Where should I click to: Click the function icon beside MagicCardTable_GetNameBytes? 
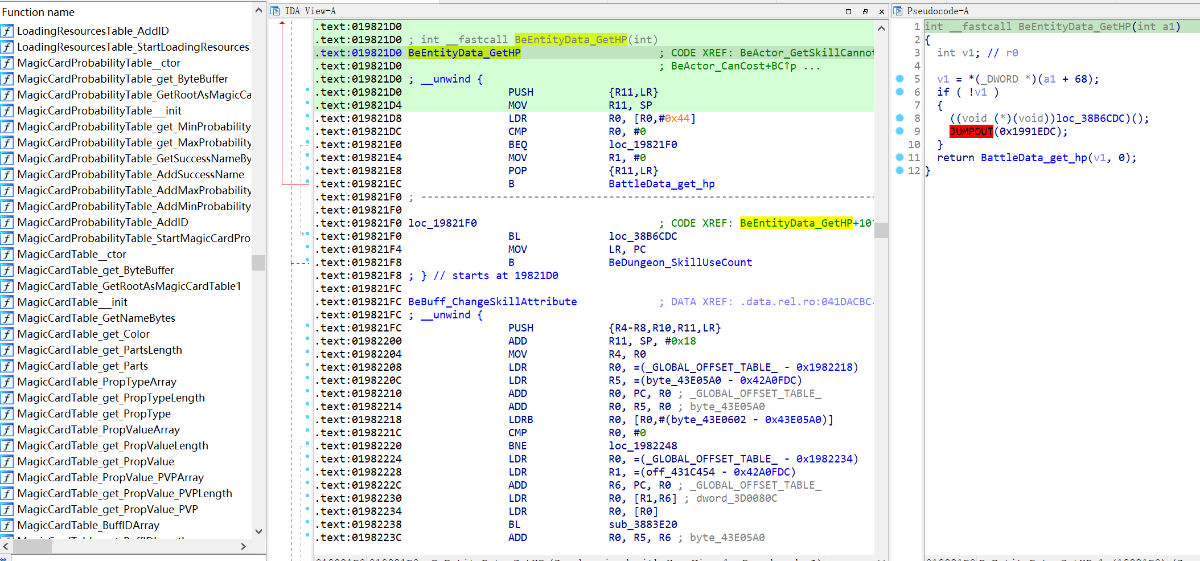7,318
